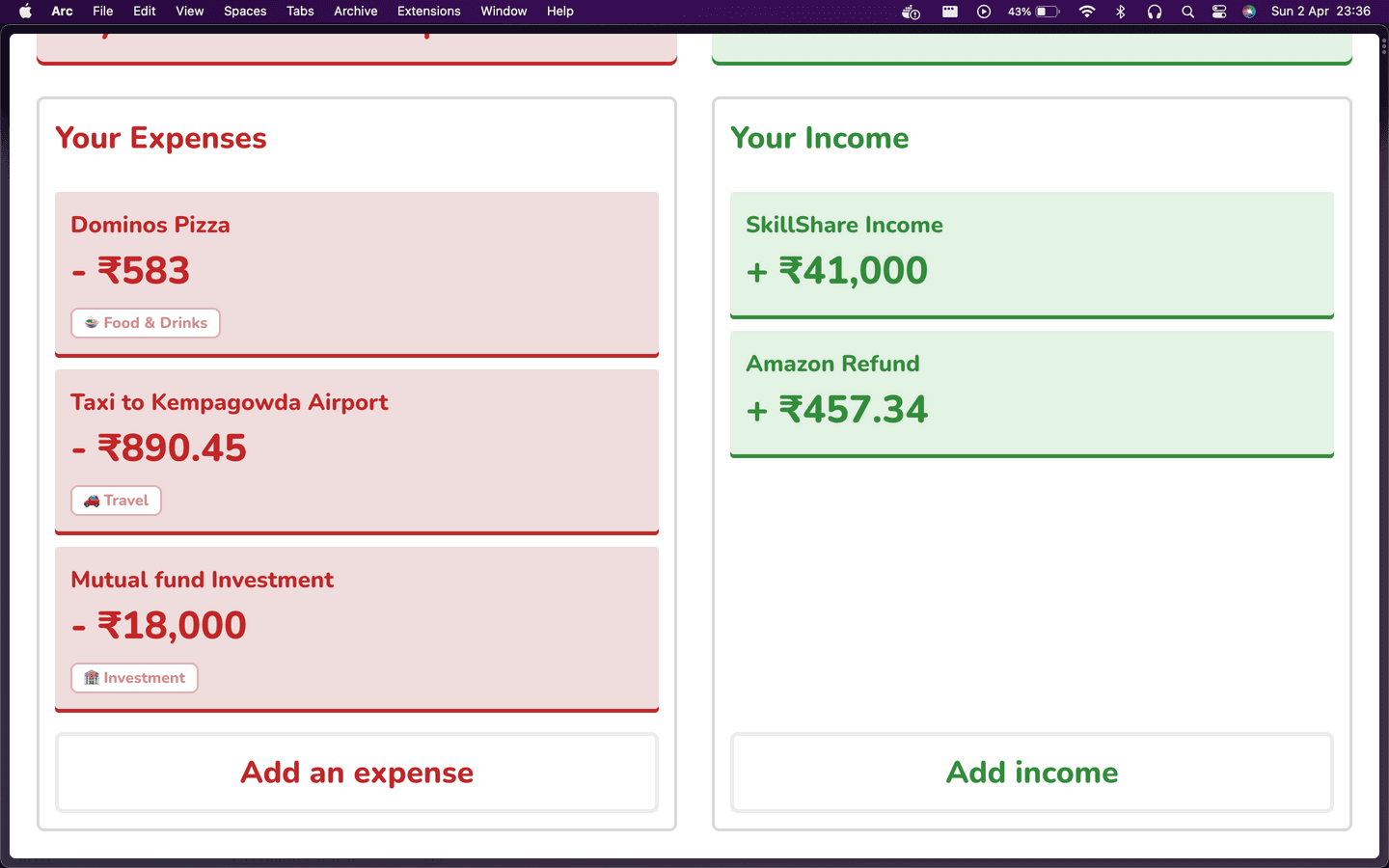Open the Arc application menu
This screenshot has width=1389, height=868.
(63, 12)
